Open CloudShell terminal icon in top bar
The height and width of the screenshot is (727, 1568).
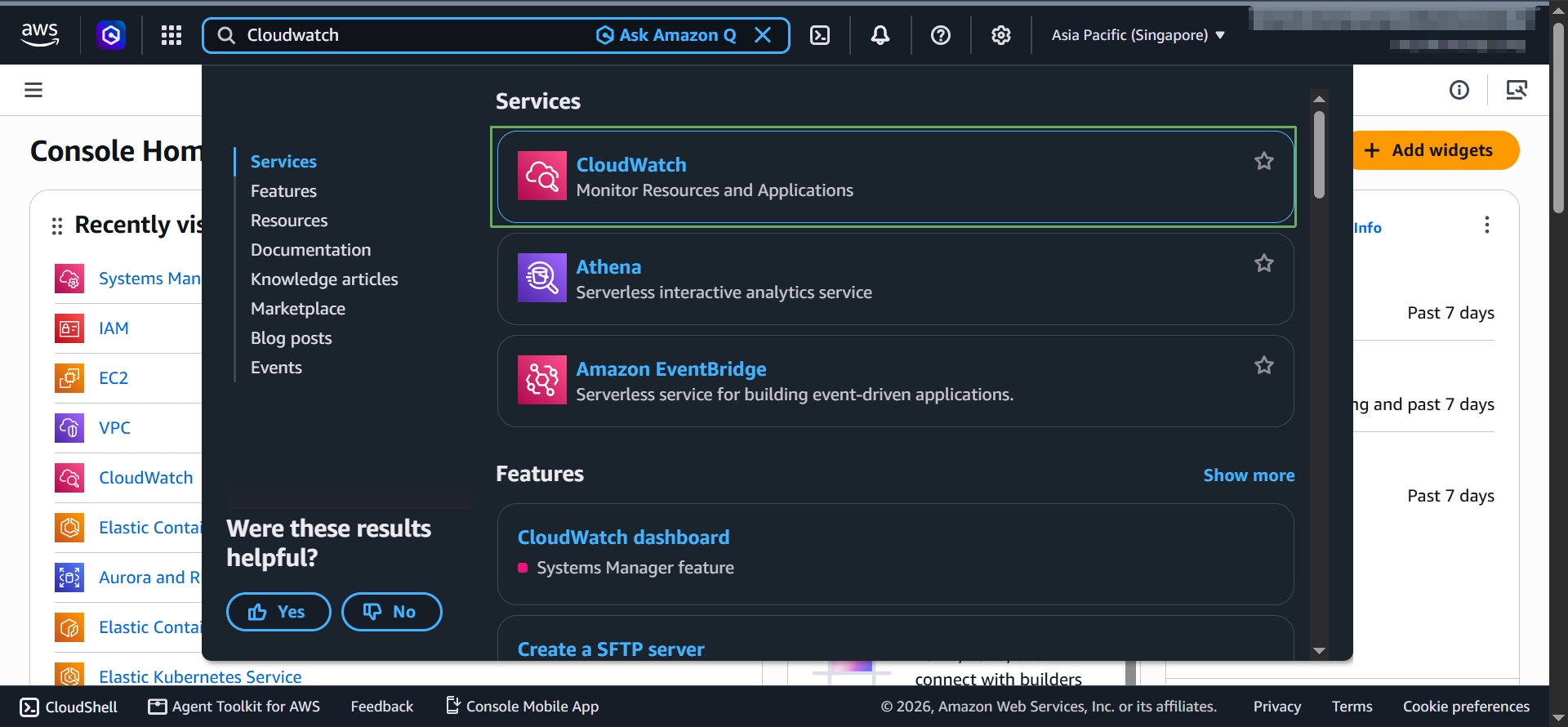point(820,35)
